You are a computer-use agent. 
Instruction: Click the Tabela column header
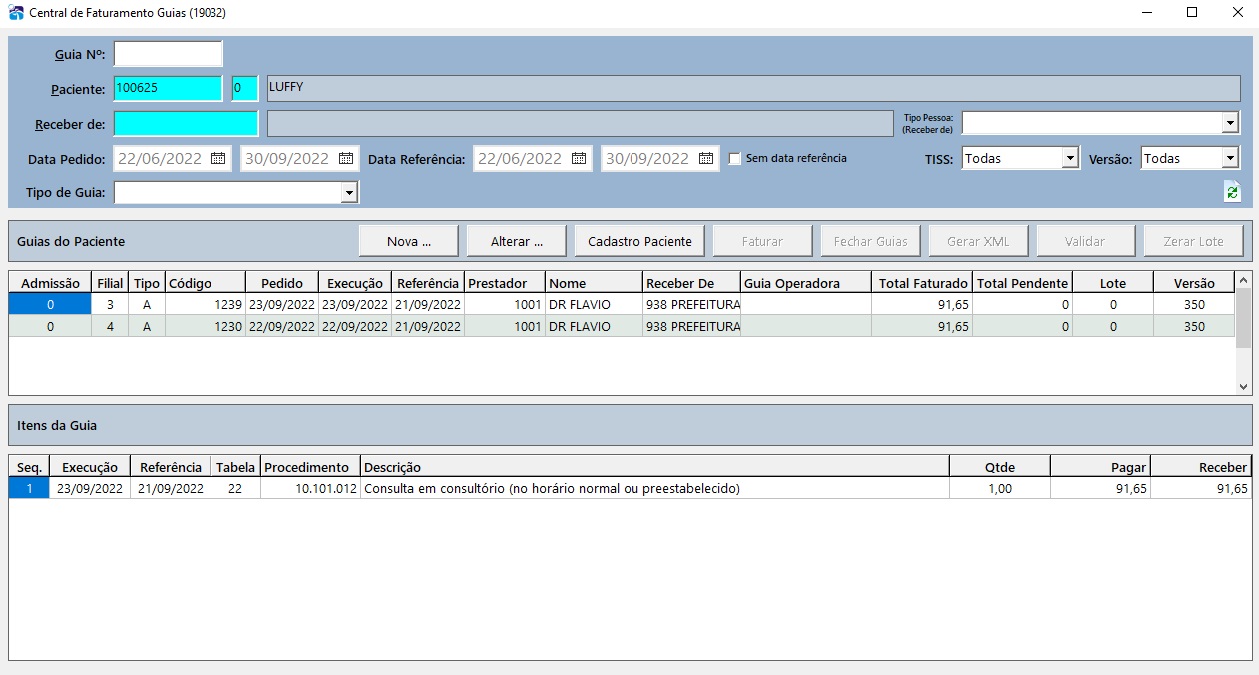[235, 467]
